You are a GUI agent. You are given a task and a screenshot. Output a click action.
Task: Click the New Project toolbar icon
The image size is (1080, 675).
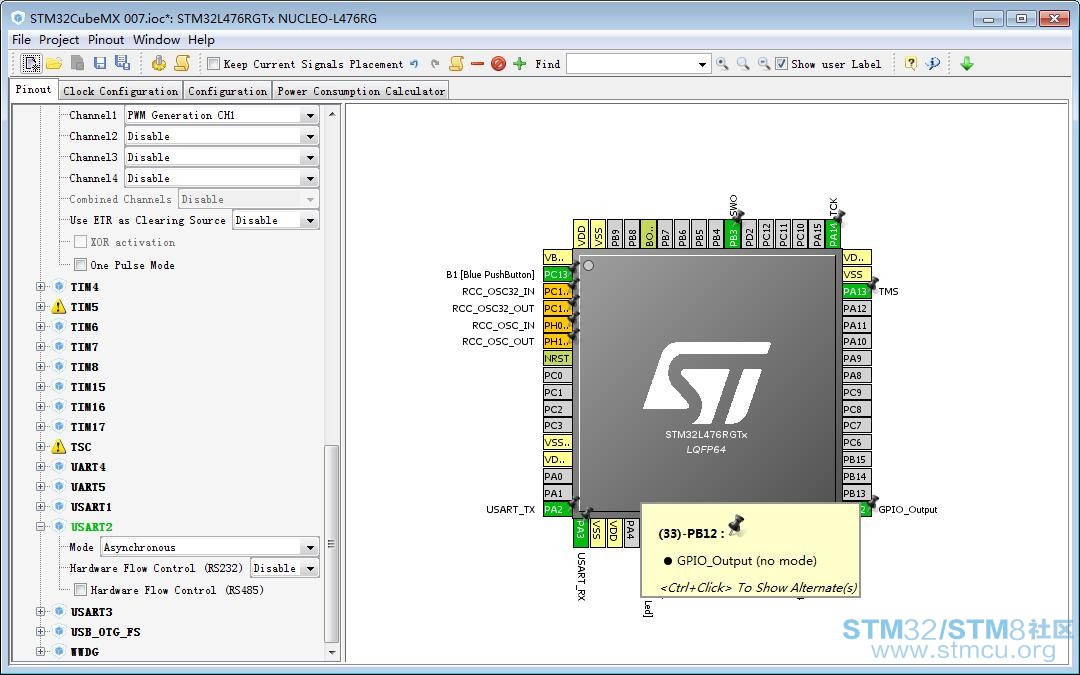click(x=31, y=63)
